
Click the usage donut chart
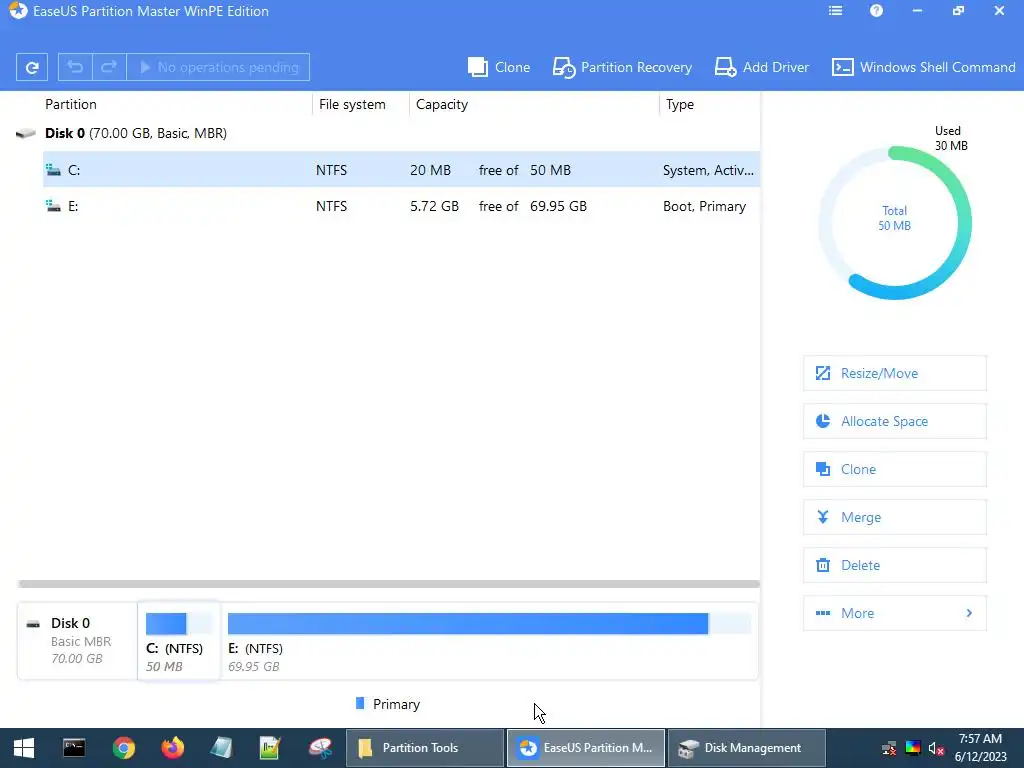click(x=895, y=222)
